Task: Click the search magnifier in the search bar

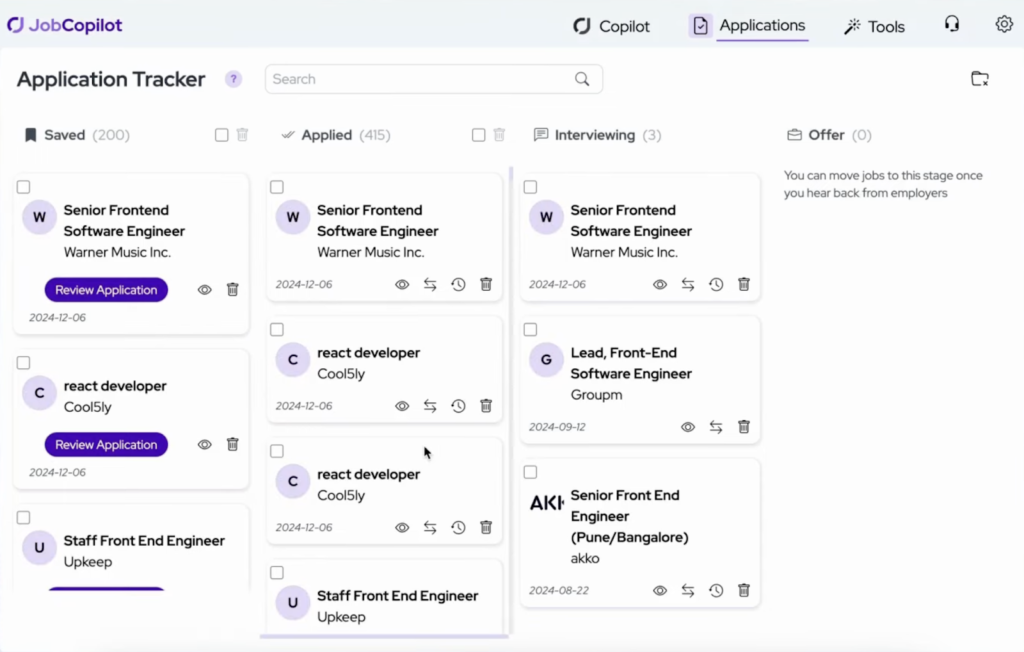Action: (x=582, y=79)
